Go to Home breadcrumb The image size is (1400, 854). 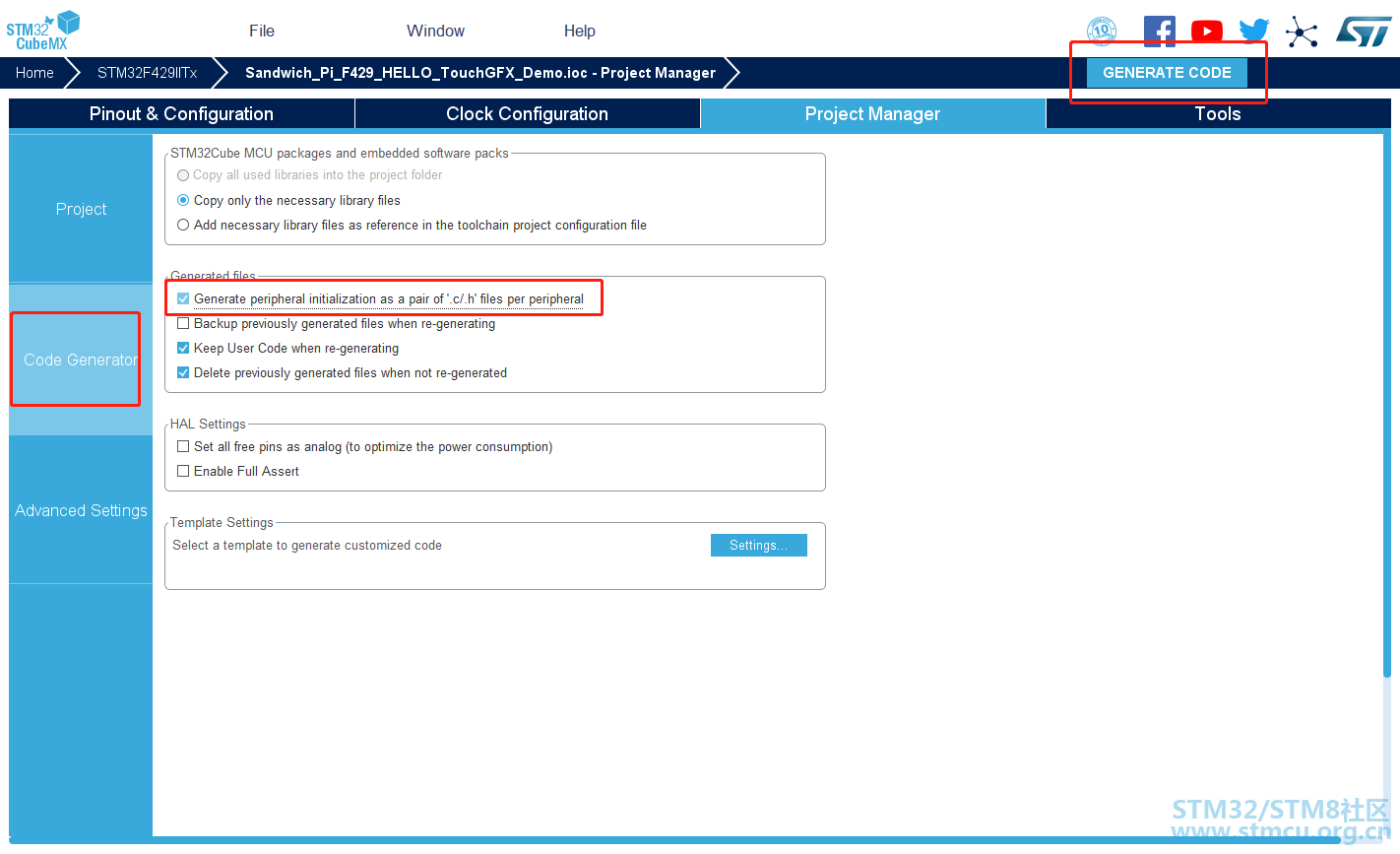(34, 73)
